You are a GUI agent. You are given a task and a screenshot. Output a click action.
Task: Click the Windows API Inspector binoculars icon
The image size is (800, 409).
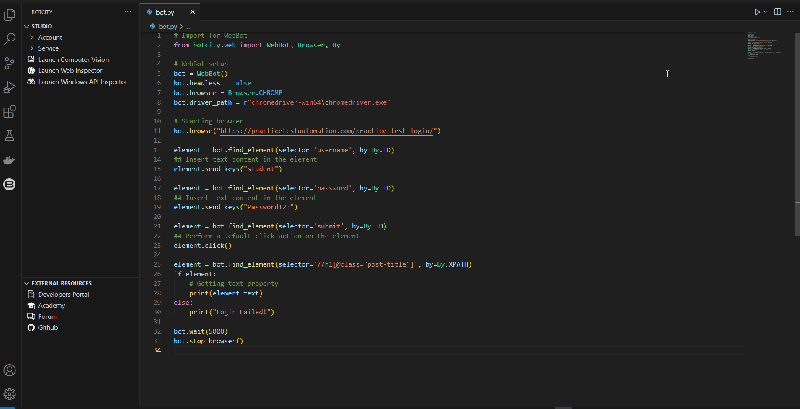tap(31, 82)
